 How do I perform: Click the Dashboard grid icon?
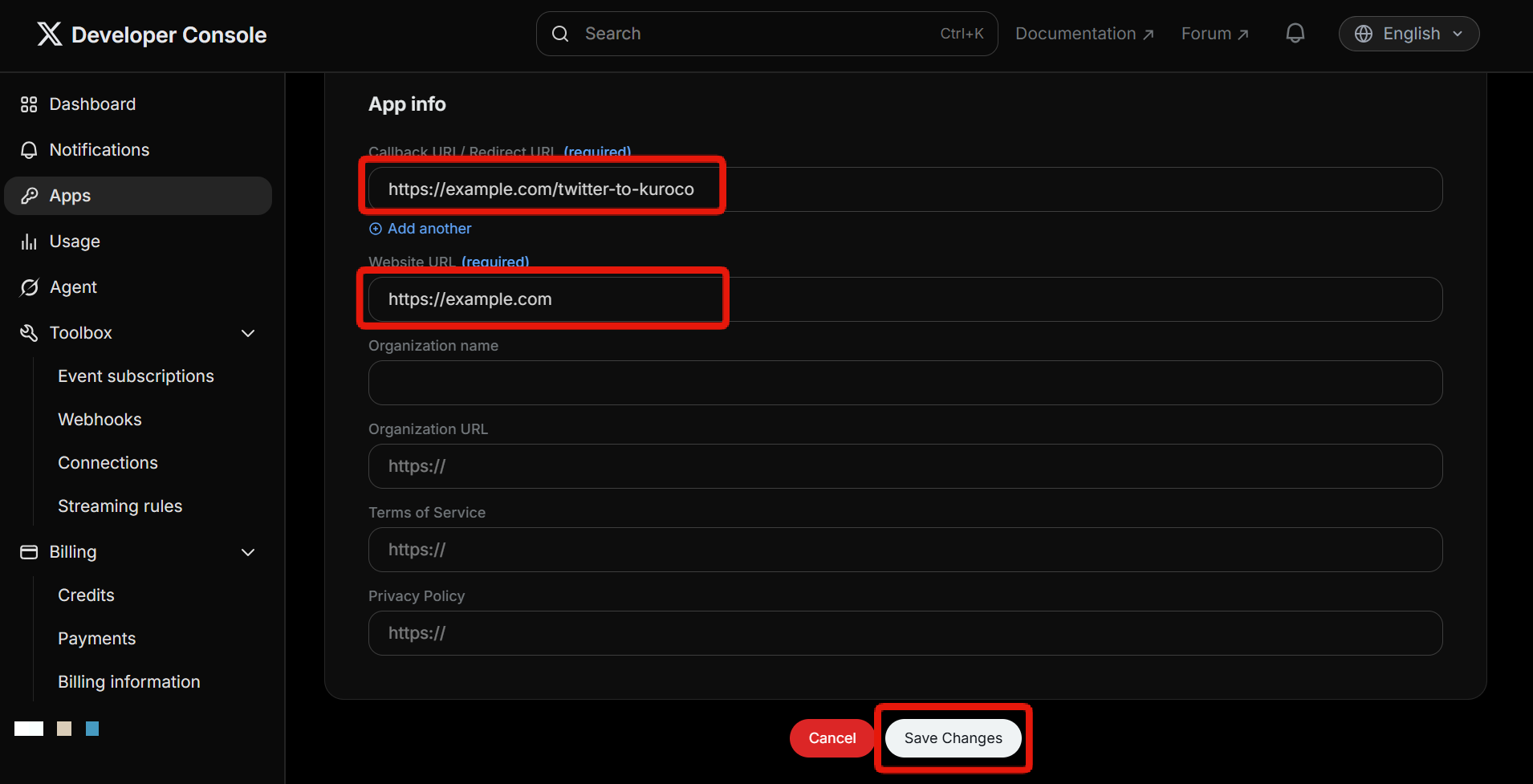pyautogui.click(x=29, y=104)
